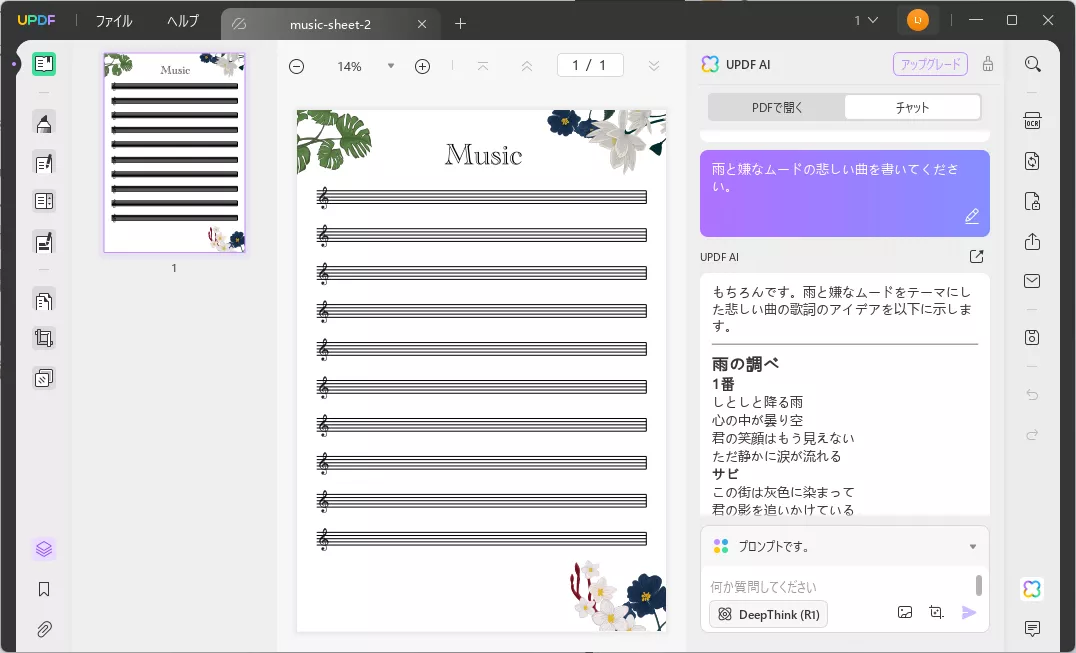1076x653 pixels.
Task: Select the Crop Pages tool
Action: (x=44, y=338)
